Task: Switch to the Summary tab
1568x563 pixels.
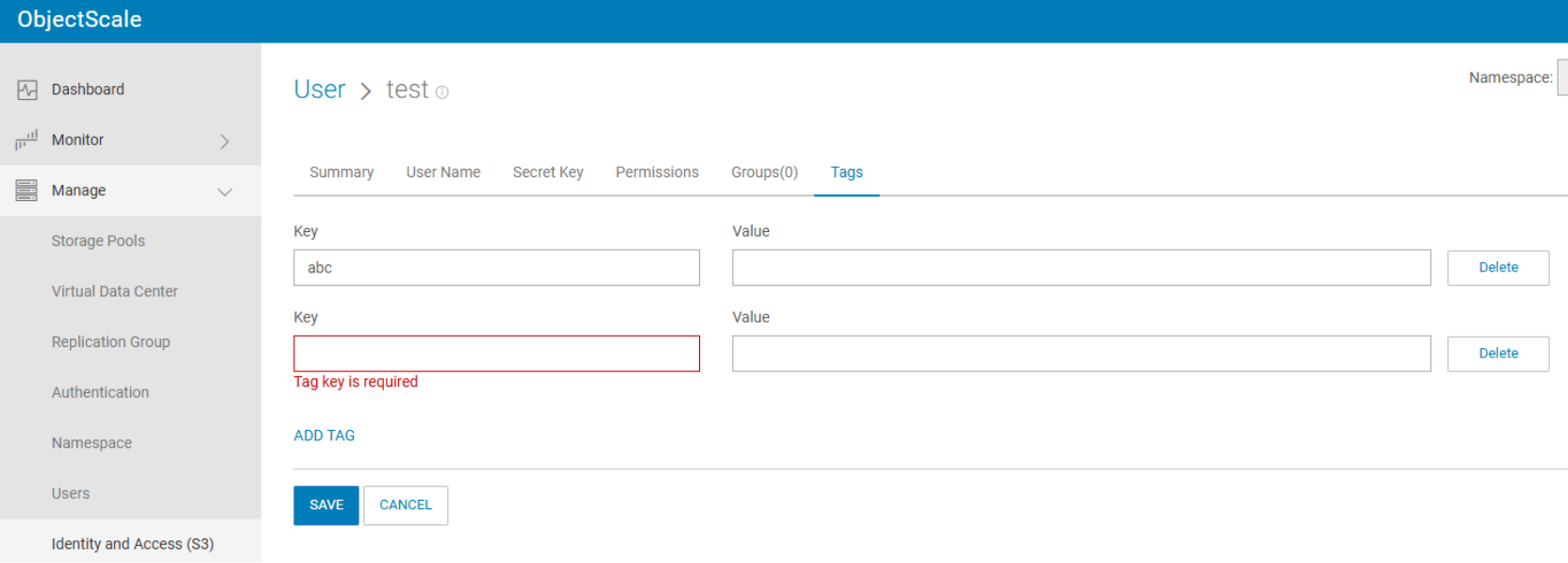Action: click(x=342, y=173)
